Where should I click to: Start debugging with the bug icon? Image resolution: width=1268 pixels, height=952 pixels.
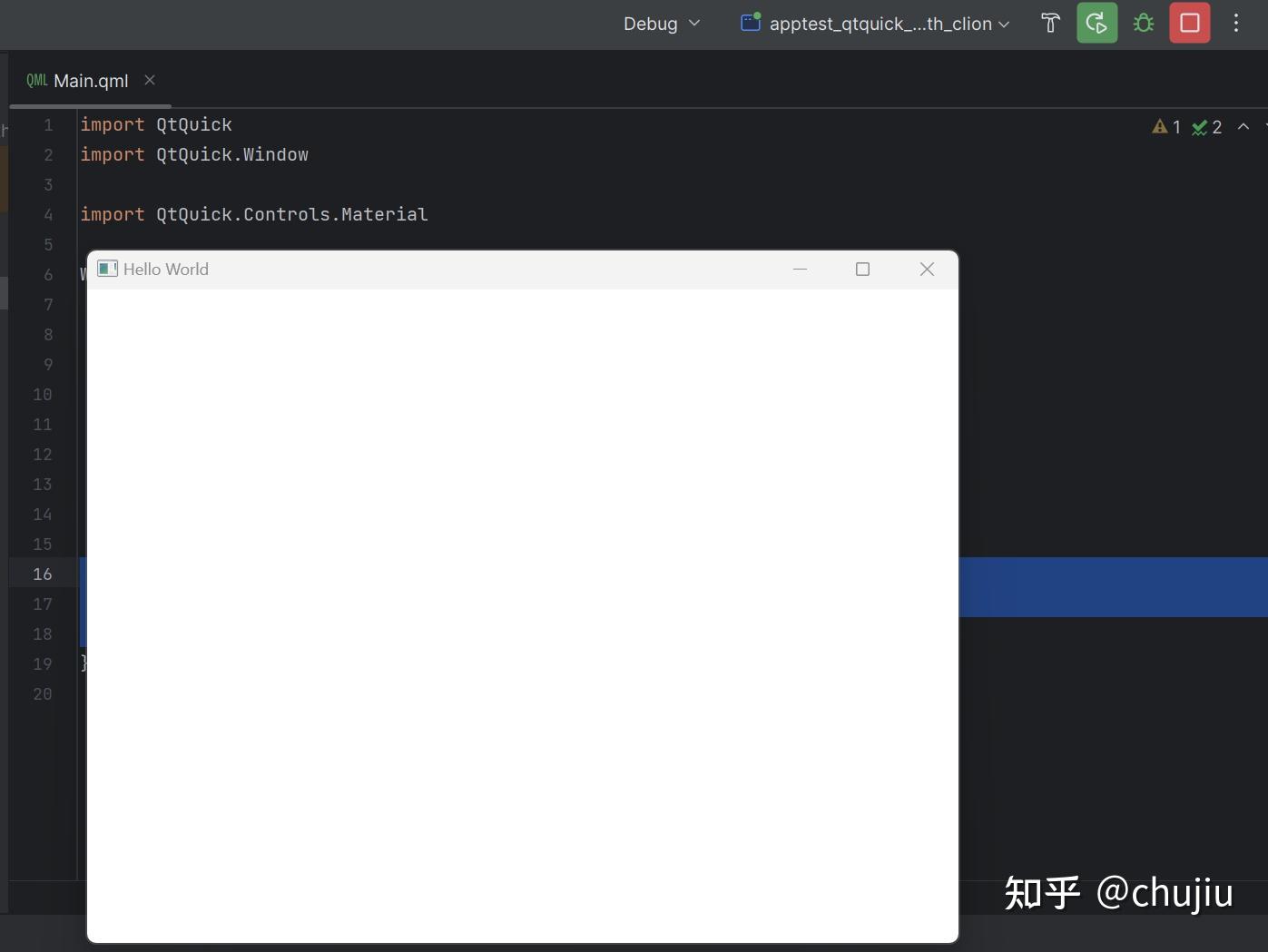coord(1143,23)
